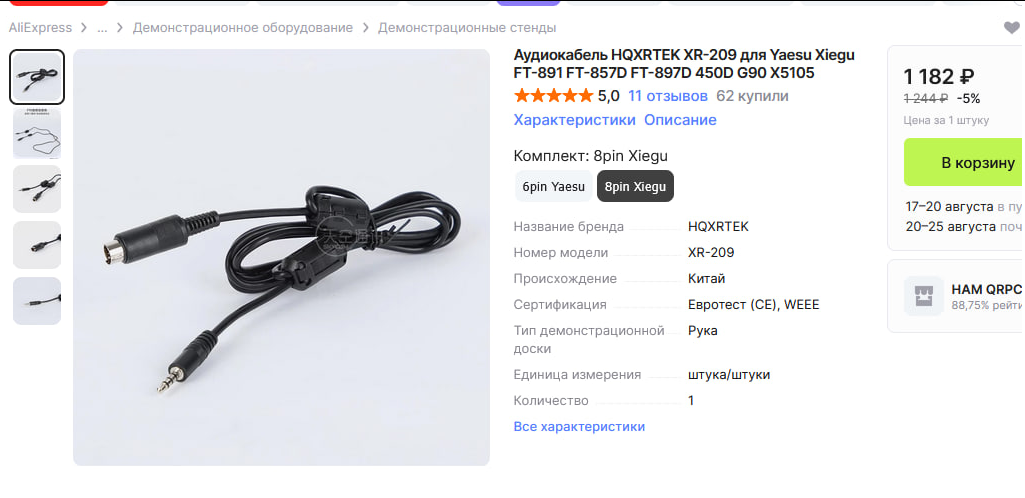
Task: Add item with В корзину button
Action: coord(964,162)
